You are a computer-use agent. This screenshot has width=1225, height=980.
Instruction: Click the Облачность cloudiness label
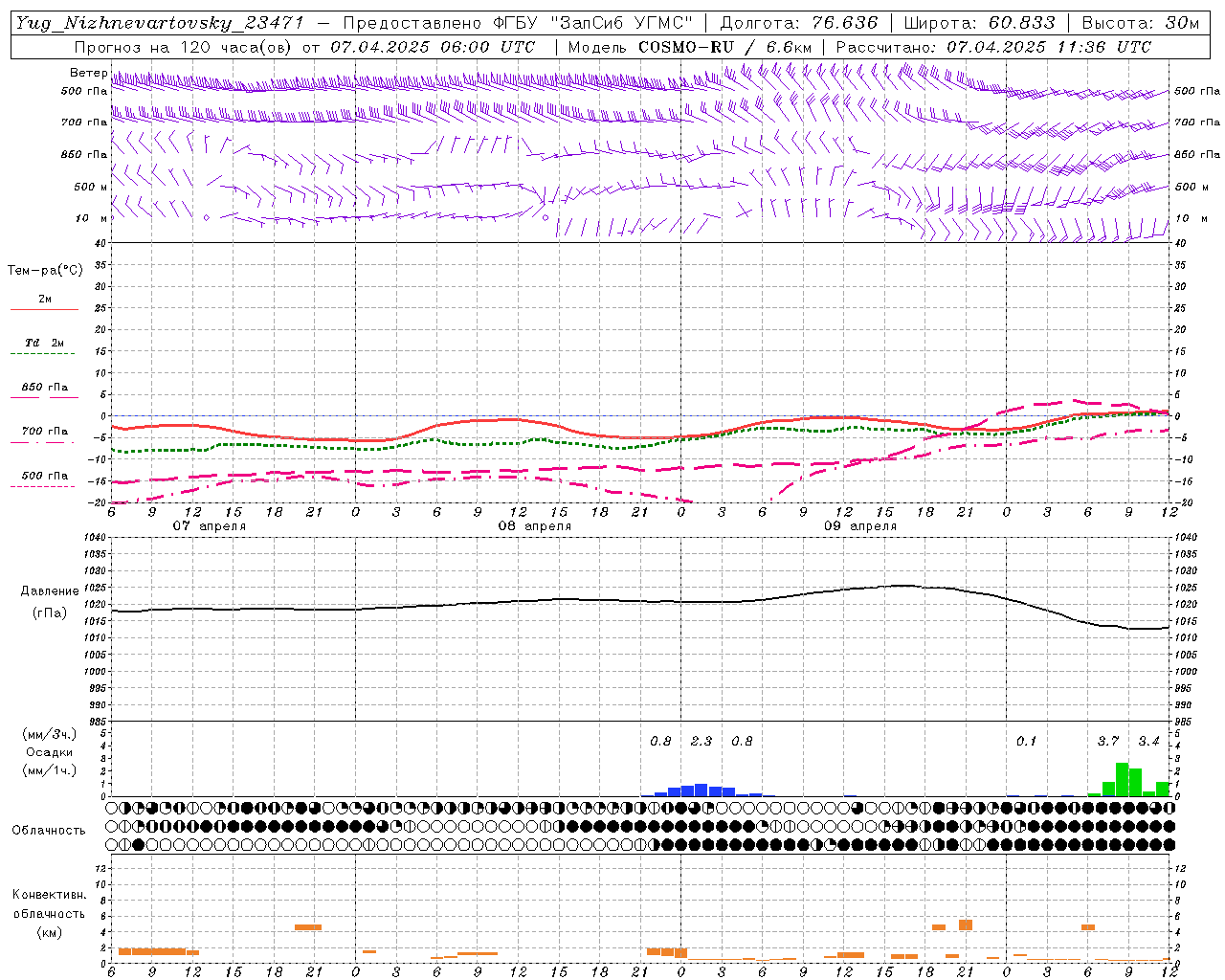[x=49, y=831]
